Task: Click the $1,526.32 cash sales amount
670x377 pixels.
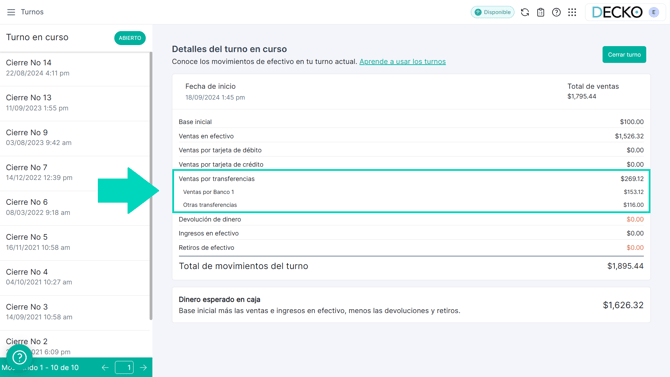Action: [629, 136]
